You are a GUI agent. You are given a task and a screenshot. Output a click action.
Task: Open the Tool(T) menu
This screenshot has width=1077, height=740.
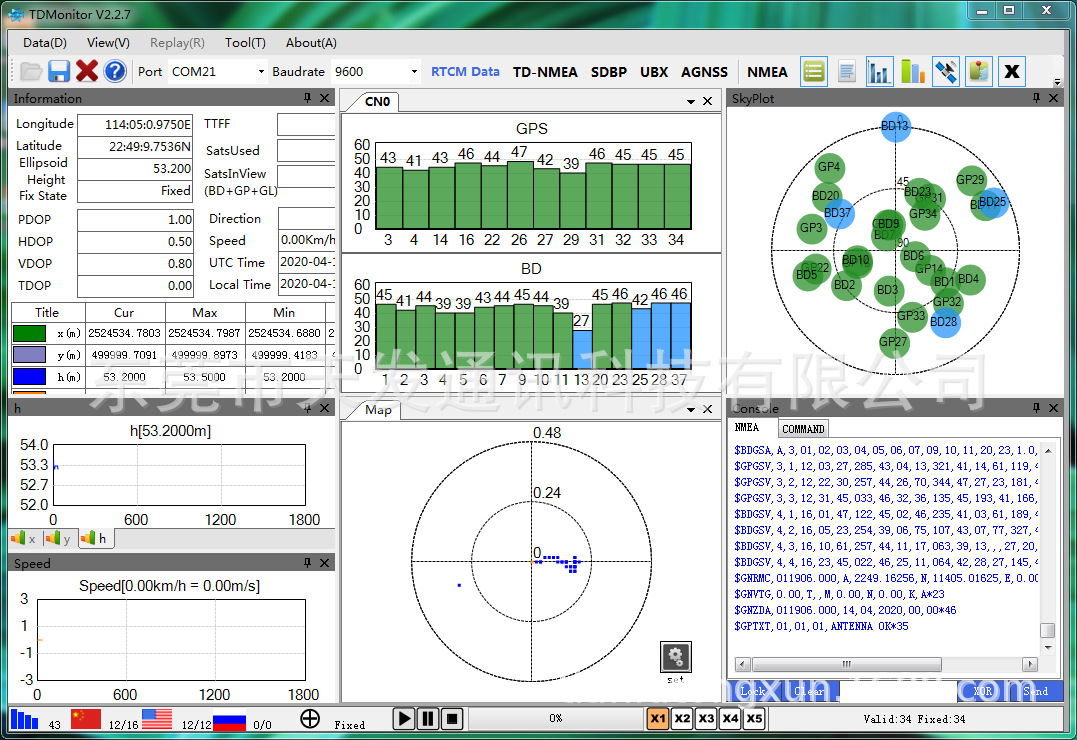point(245,43)
